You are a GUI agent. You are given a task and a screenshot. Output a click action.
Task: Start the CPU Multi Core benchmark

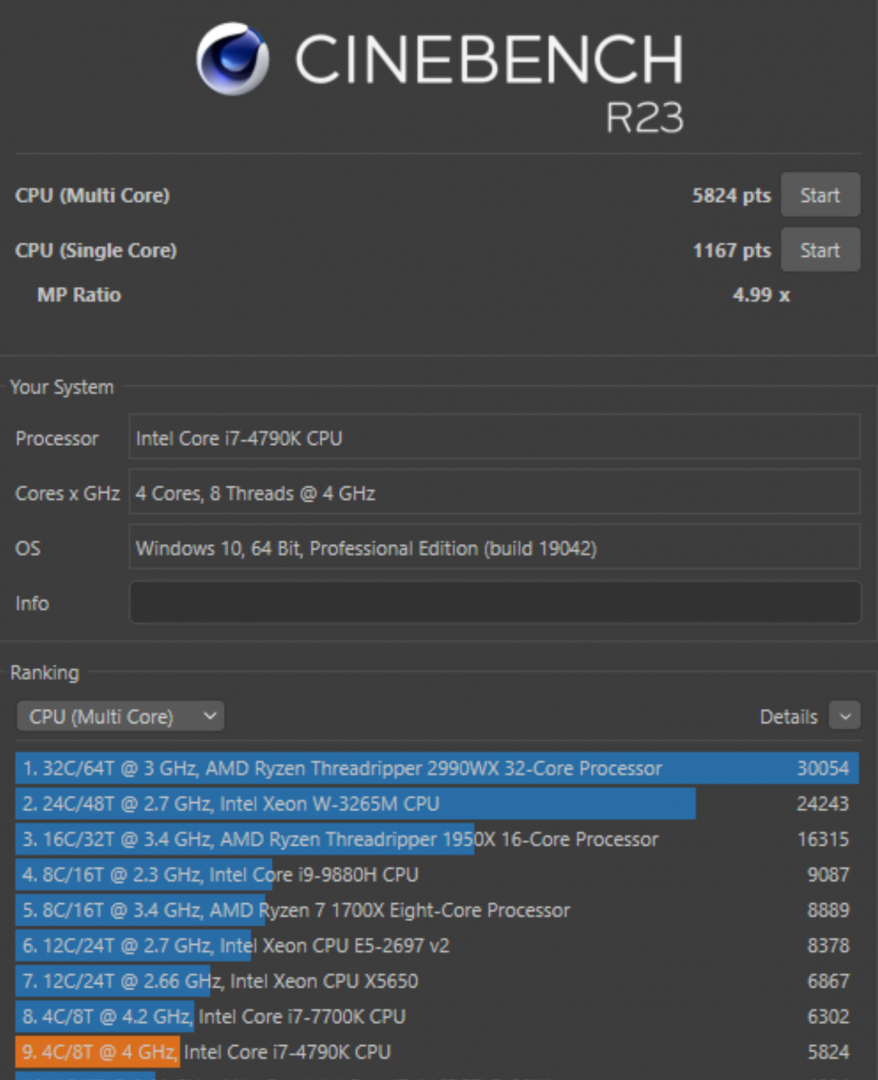820,195
